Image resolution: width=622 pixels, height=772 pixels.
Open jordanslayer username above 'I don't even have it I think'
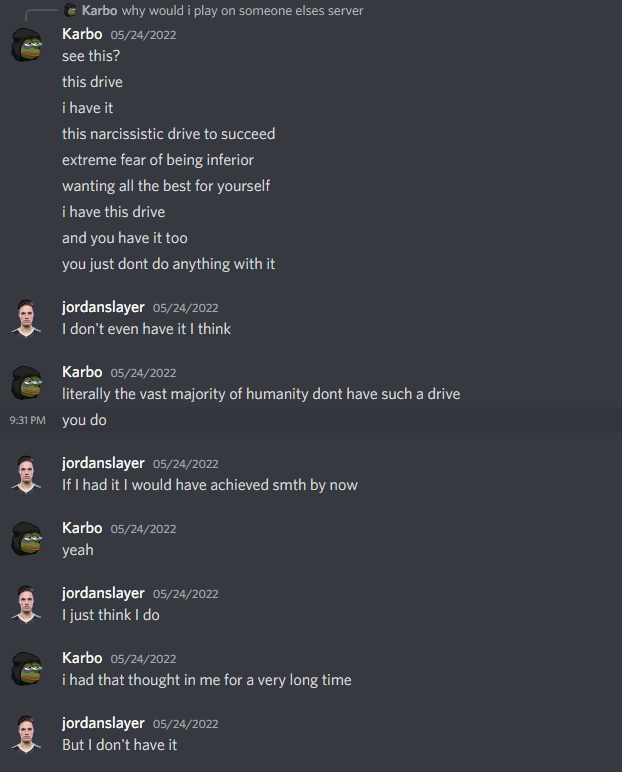click(103, 307)
